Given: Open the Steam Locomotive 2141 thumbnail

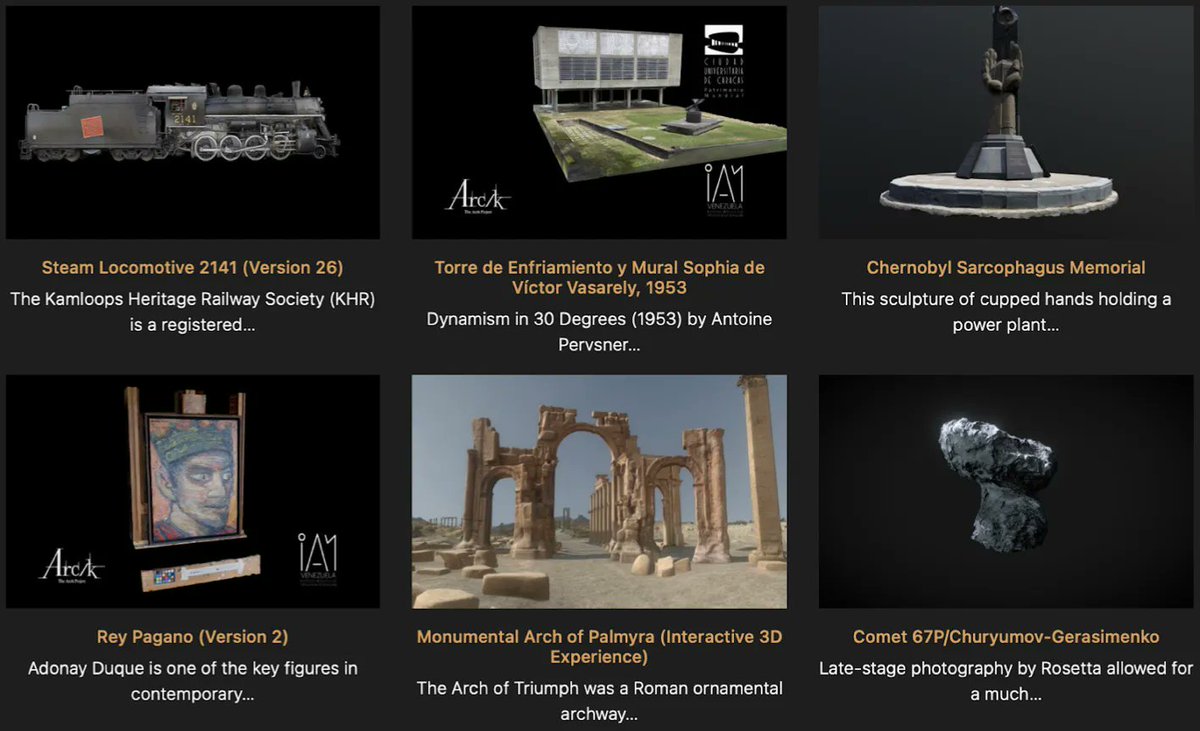Looking at the screenshot, I should 193,122.
